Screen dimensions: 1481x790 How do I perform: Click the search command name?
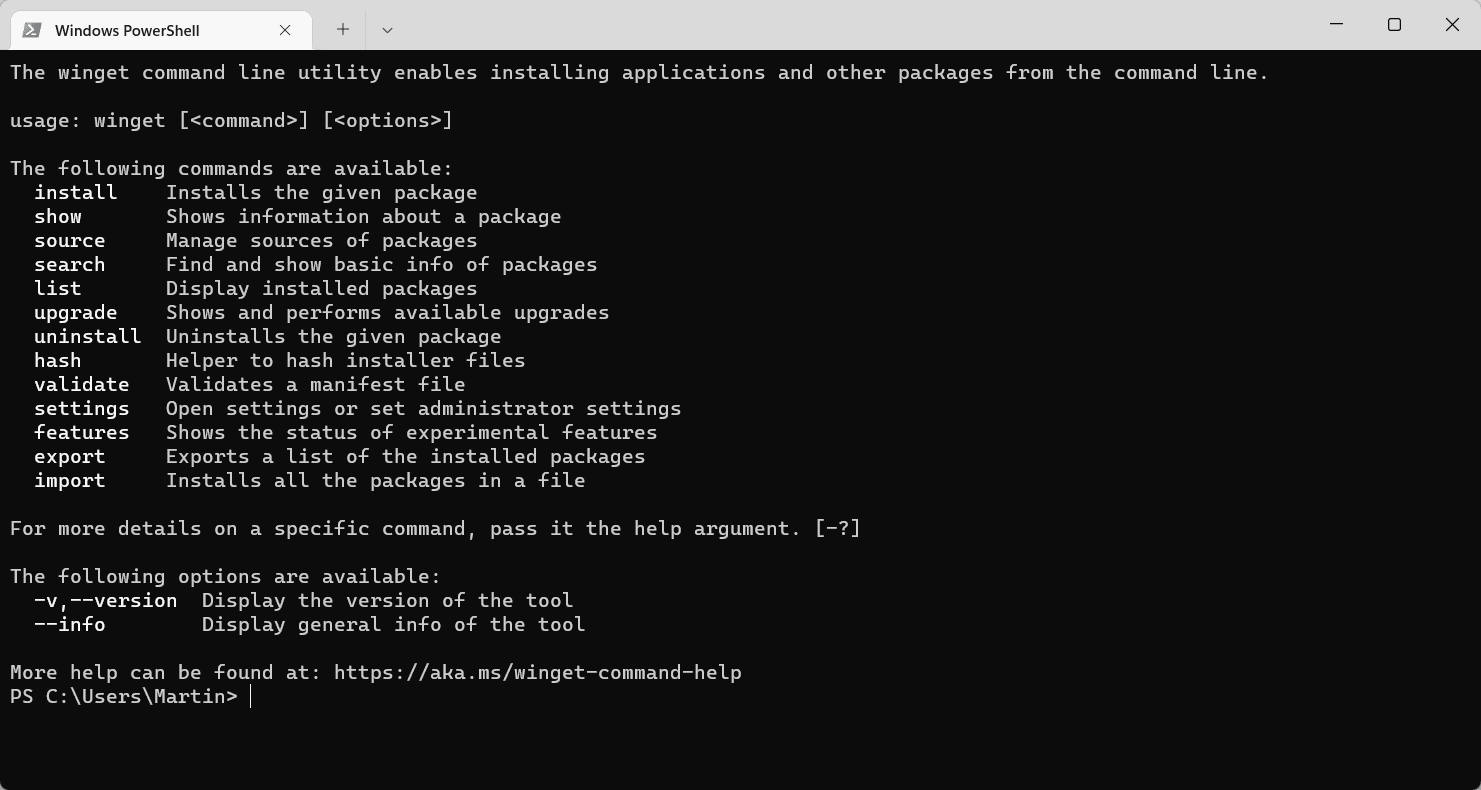coord(69,264)
